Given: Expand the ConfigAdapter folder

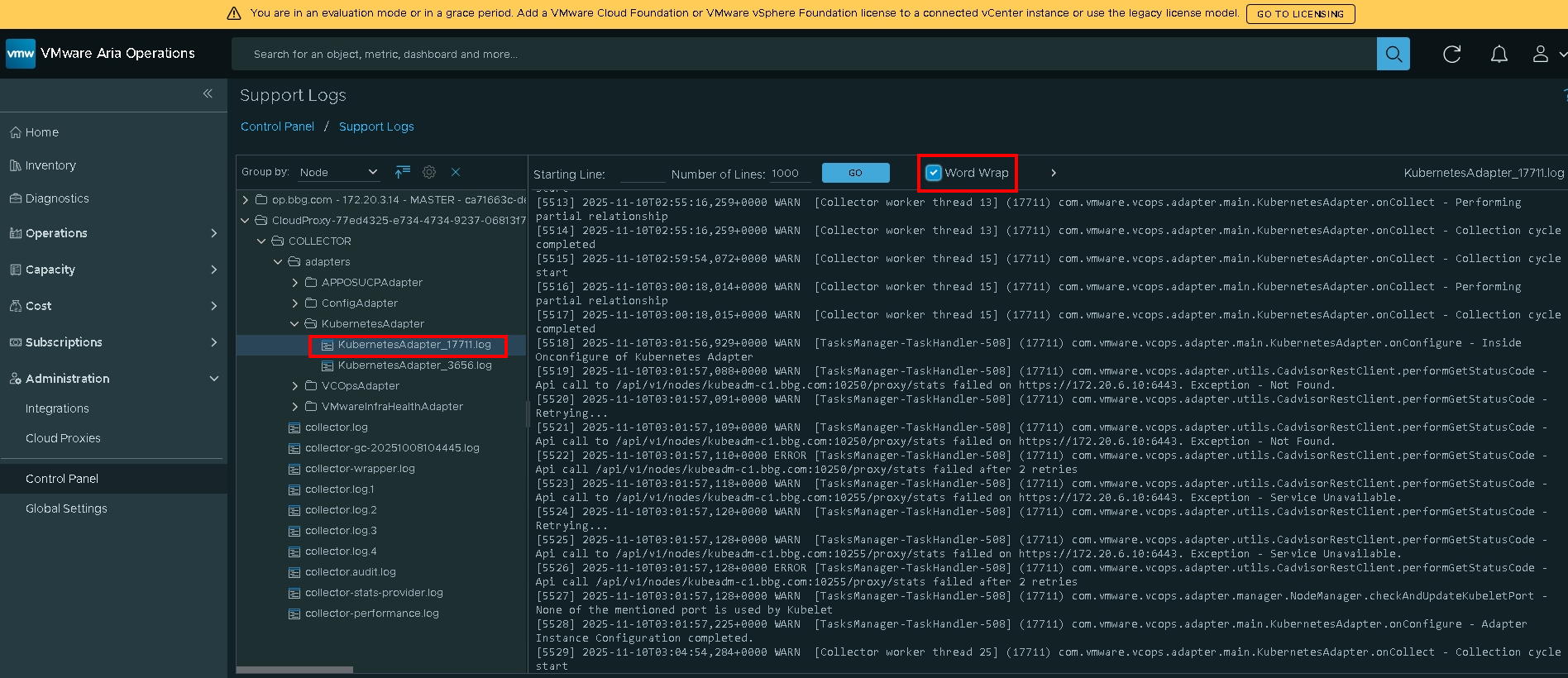Looking at the screenshot, I should (x=294, y=303).
